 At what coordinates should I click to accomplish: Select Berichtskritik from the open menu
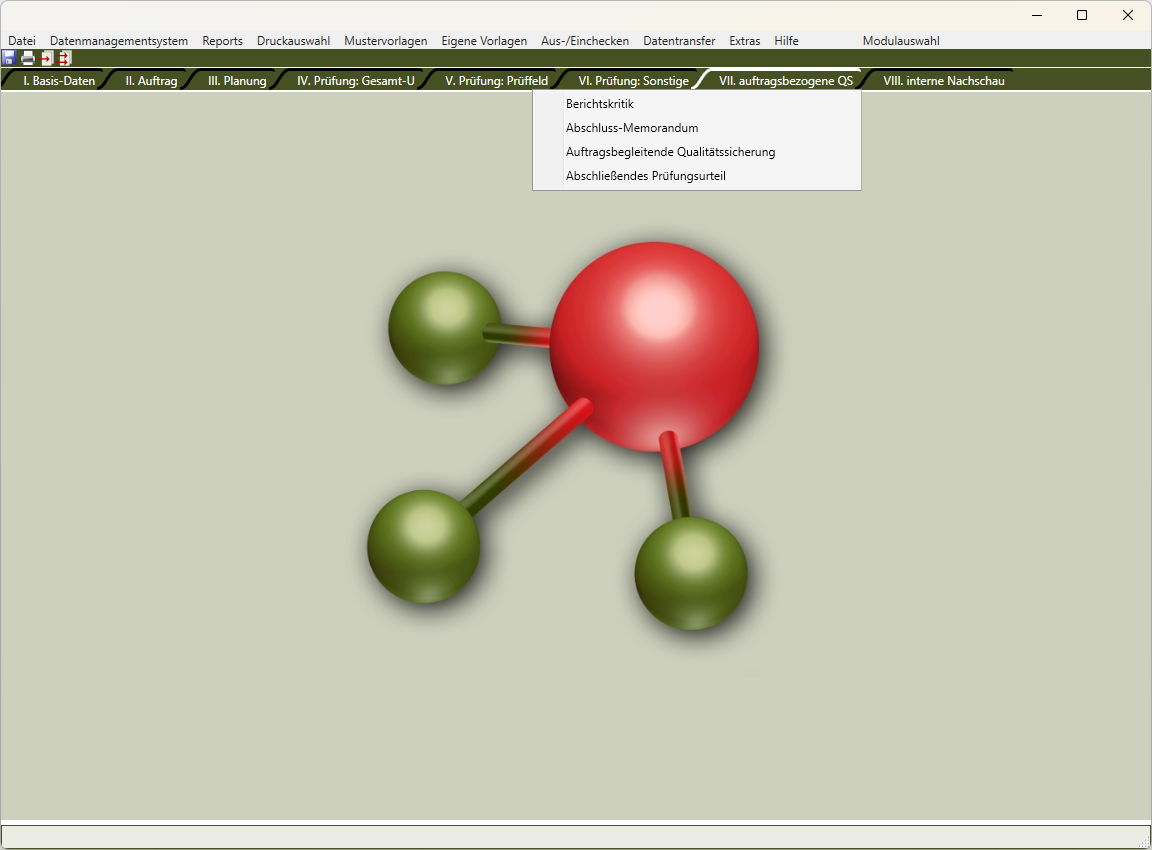coord(600,104)
